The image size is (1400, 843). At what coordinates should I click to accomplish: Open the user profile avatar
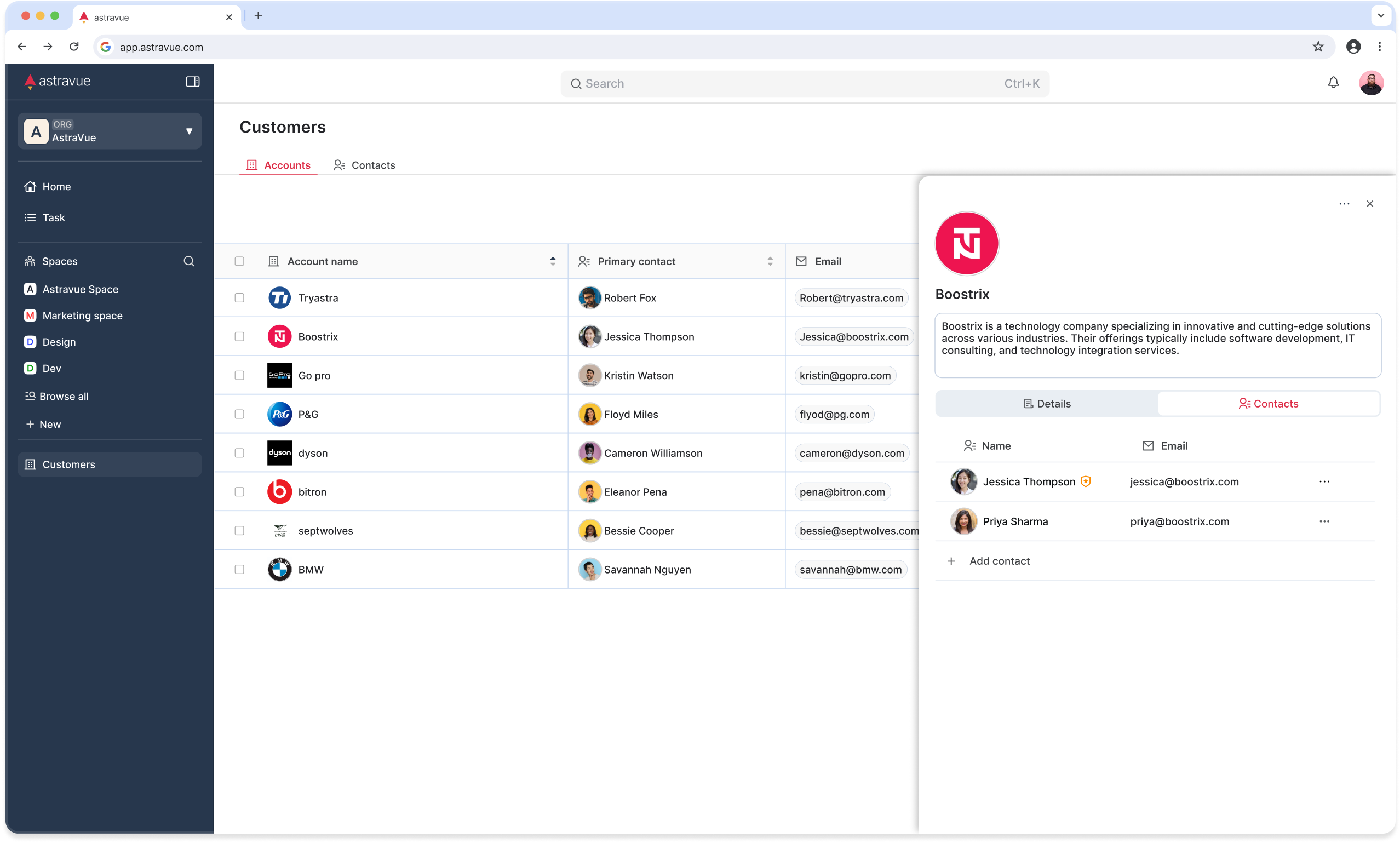tap(1370, 83)
